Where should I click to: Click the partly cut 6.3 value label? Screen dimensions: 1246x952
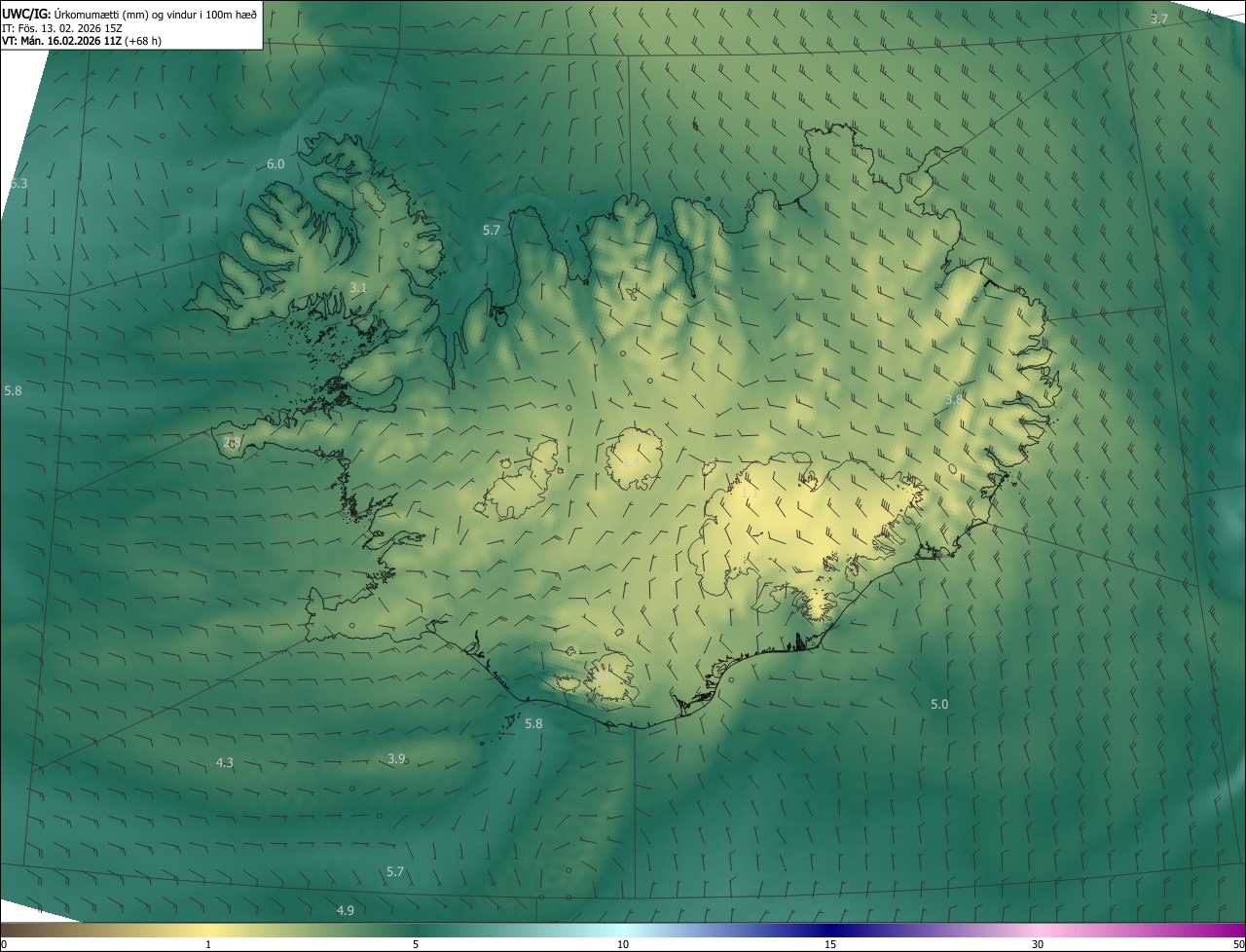[18, 184]
